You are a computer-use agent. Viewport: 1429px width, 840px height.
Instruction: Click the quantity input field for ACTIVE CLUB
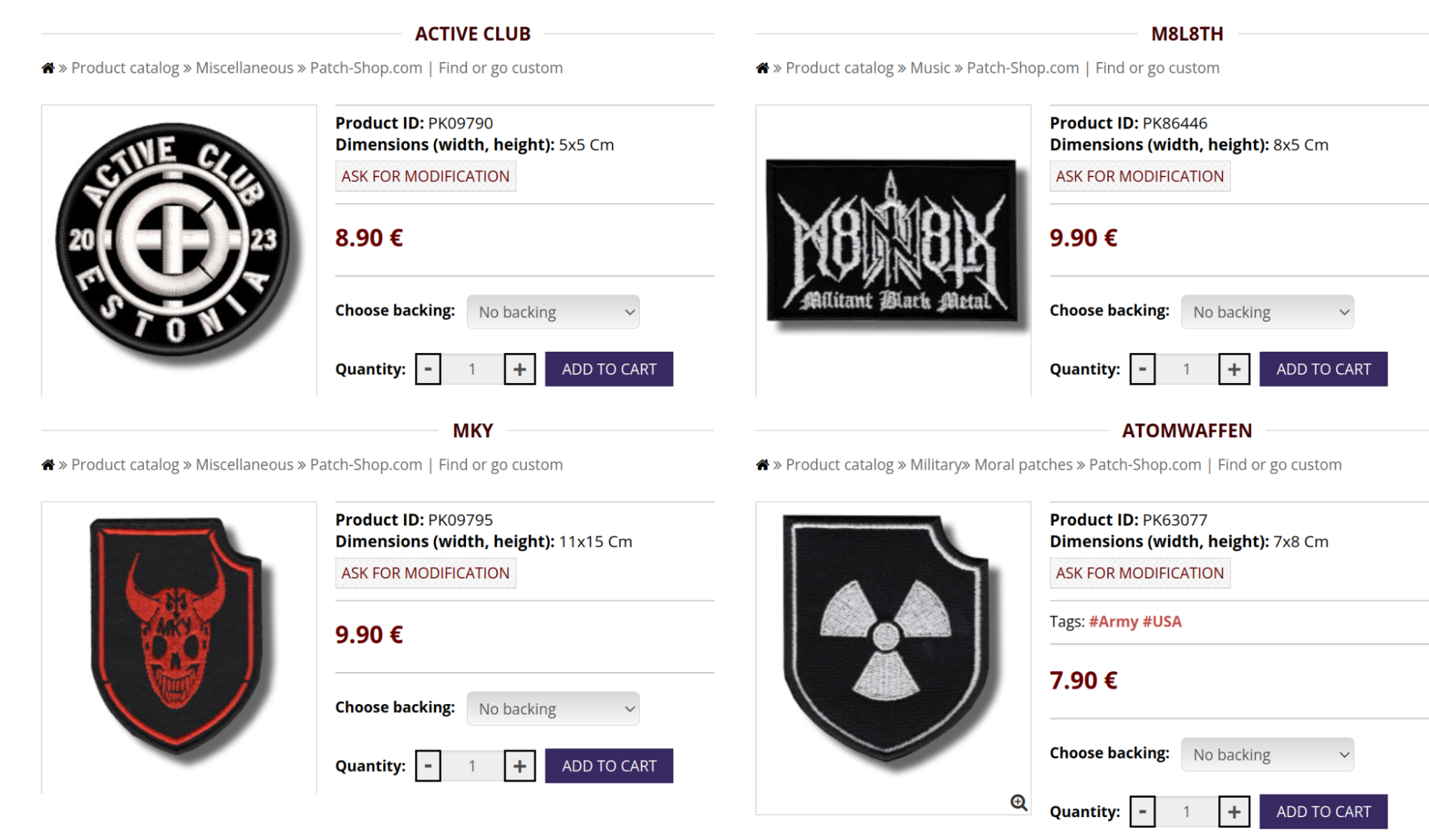click(x=473, y=369)
